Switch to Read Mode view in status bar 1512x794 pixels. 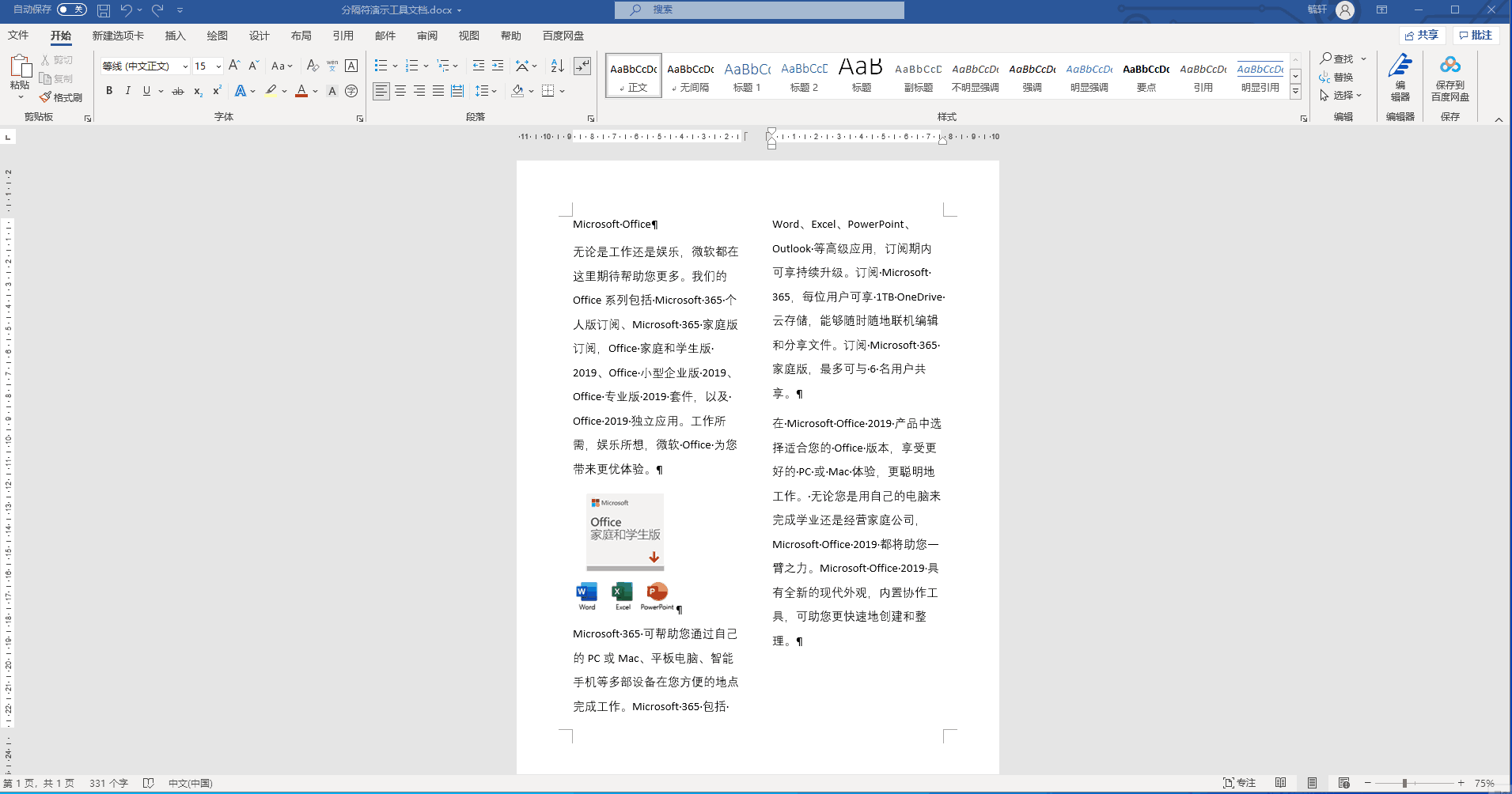pos(1280,783)
